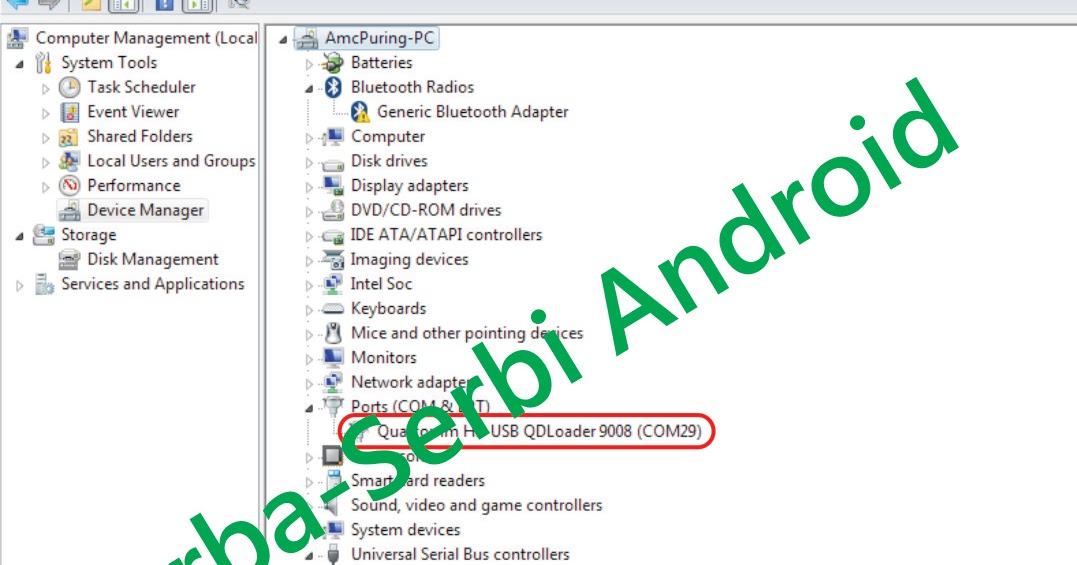This screenshot has height=565, width=1077.
Task: Click the Keyboards icon
Action: [333, 309]
